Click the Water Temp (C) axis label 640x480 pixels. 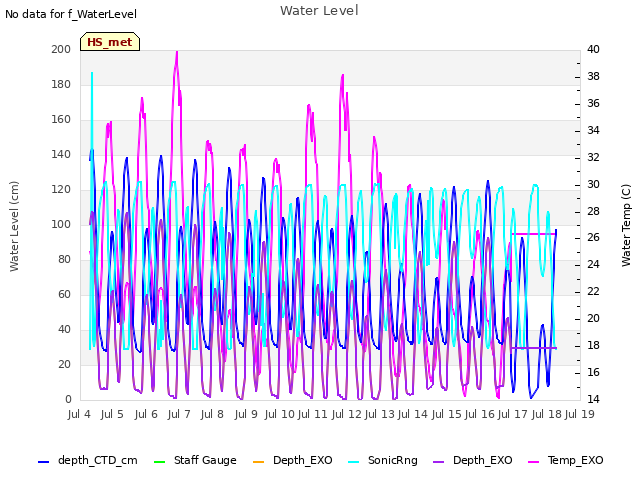point(626,225)
